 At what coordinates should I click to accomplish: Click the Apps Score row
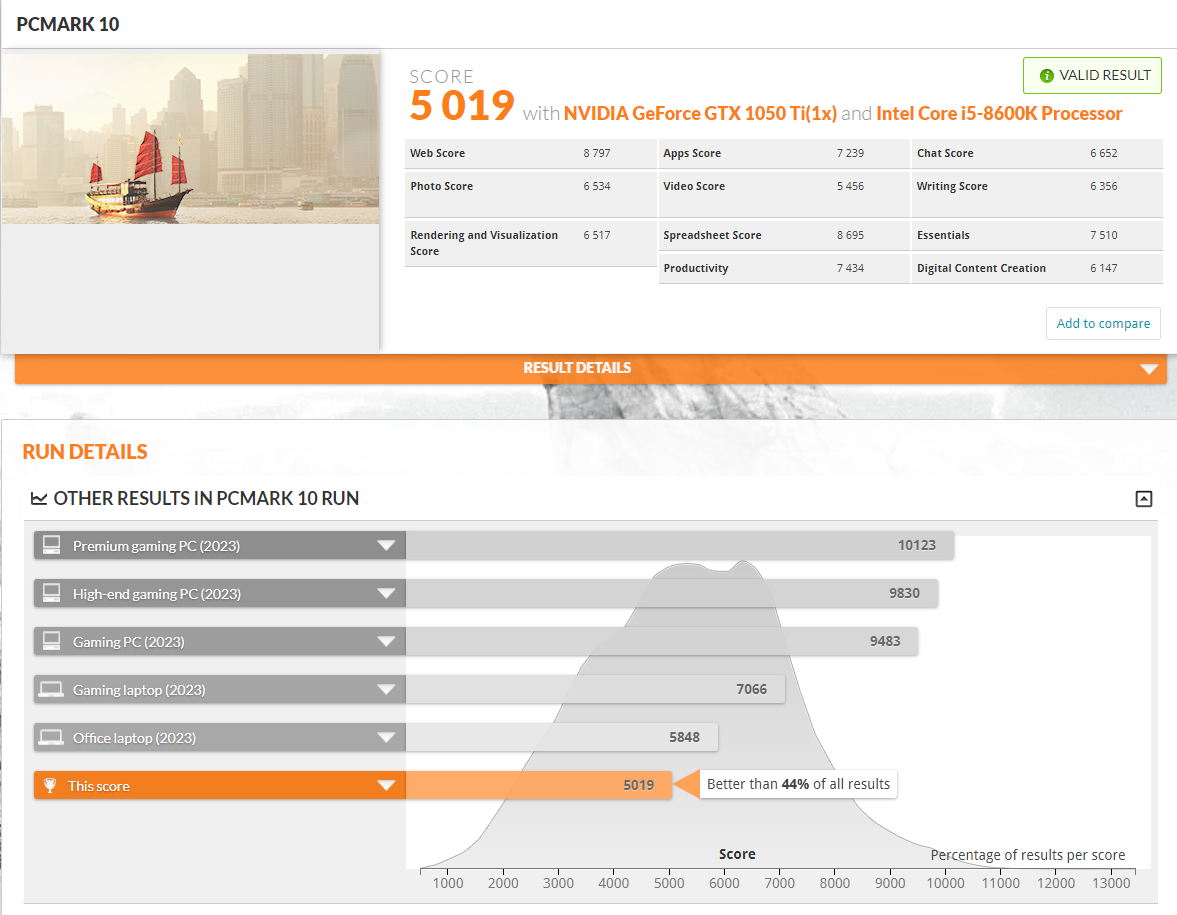pos(784,153)
